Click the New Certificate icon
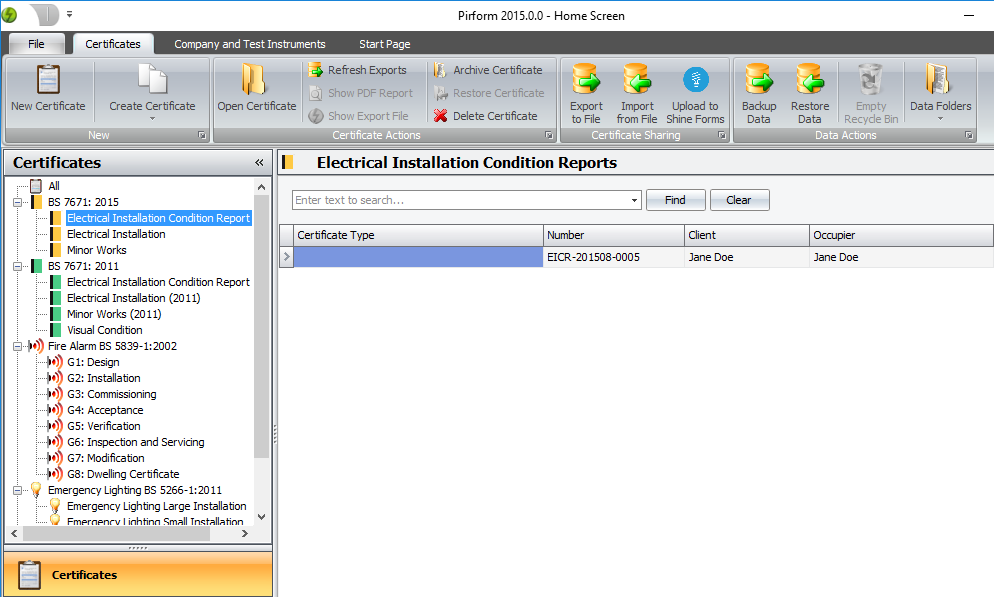The height and width of the screenshot is (597, 994). pos(48,79)
